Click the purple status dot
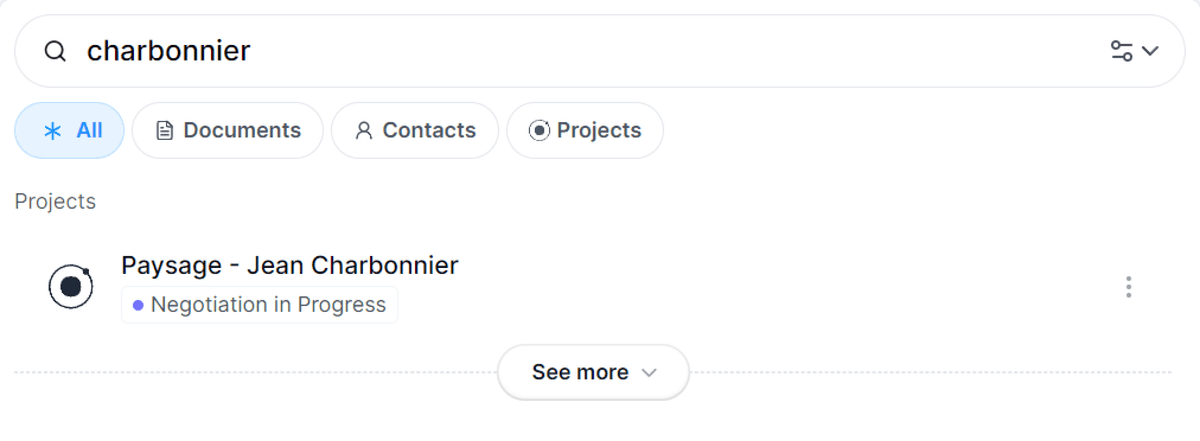This screenshot has height=441, width=1200. [x=138, y=305]
